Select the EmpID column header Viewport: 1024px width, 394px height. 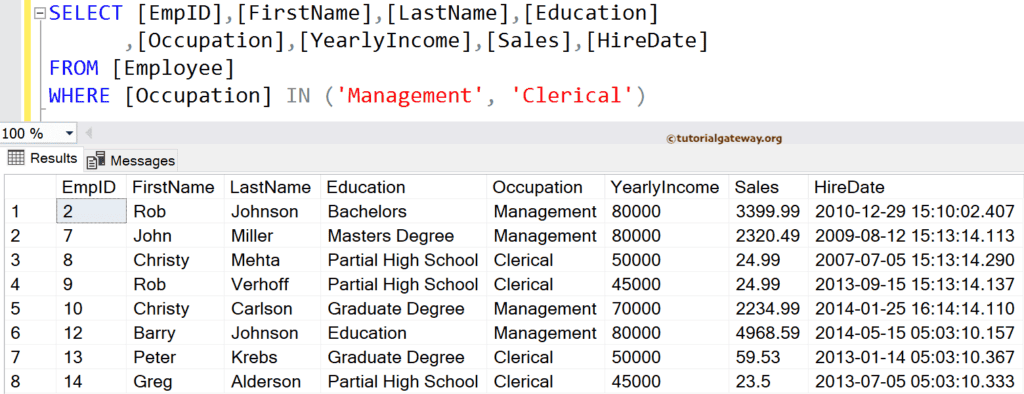tap(91, 188)
